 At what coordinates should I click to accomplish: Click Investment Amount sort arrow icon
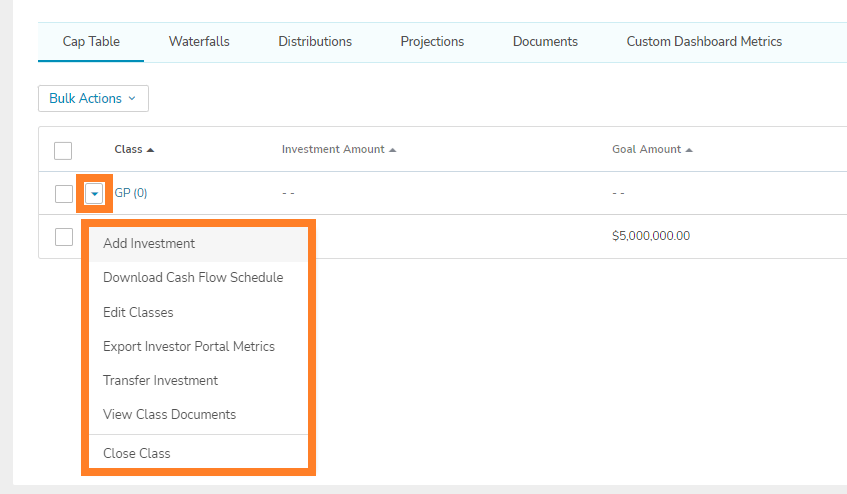[392, 150]
